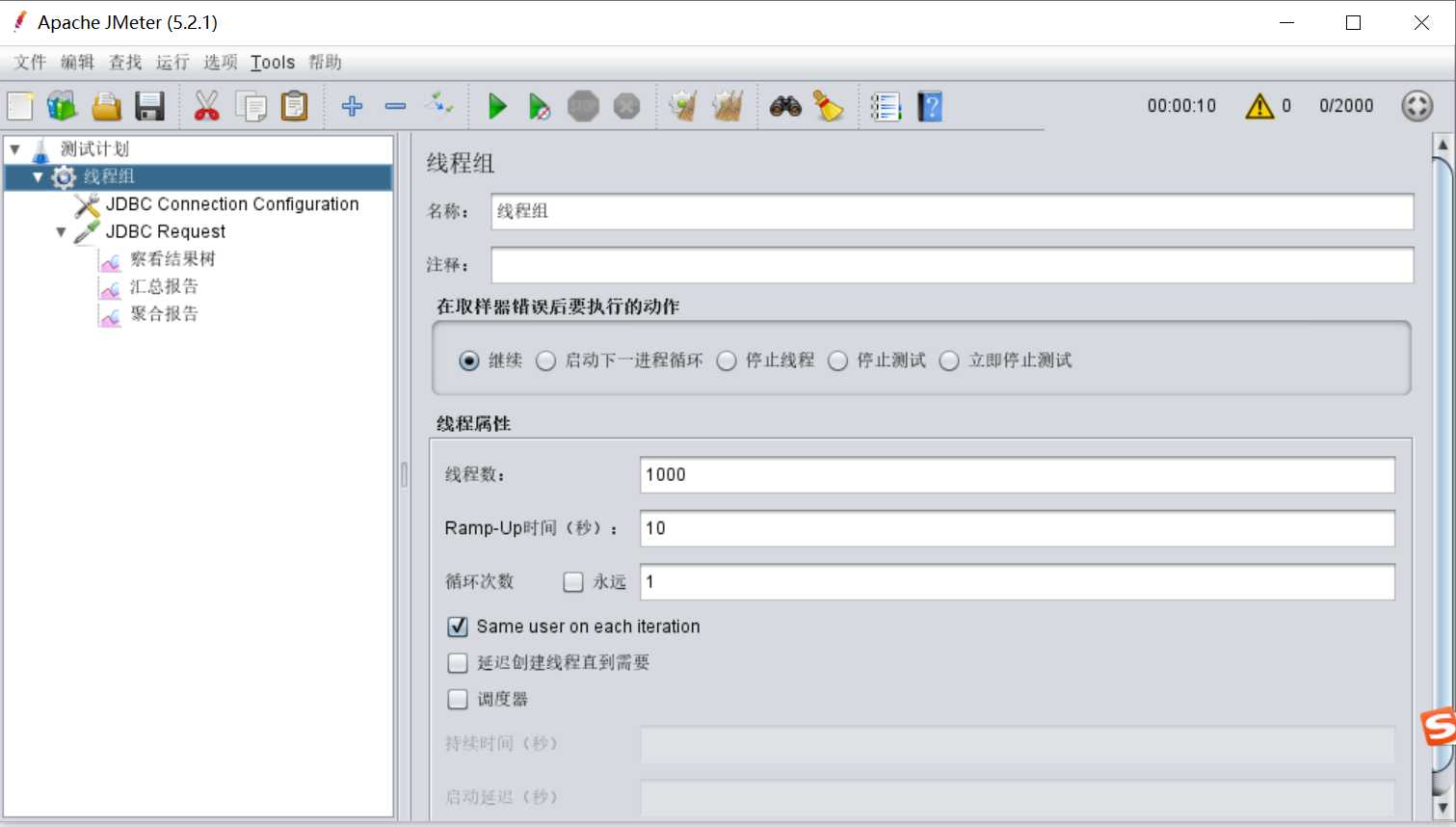Click the vertical scrollbar up arrow
1456x827 pixels.
1443,147
